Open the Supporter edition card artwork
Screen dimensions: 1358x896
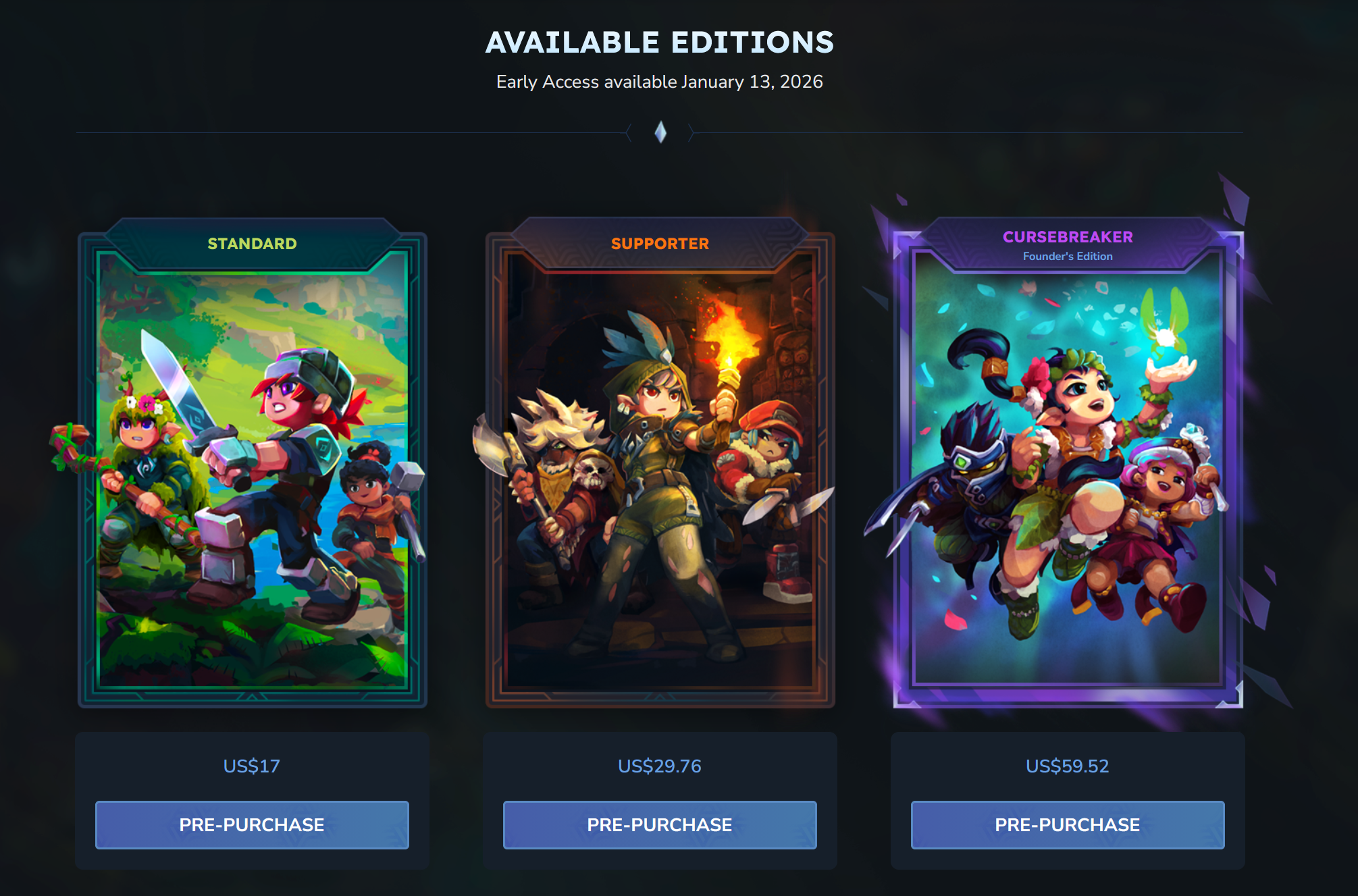tap(660, 469)
